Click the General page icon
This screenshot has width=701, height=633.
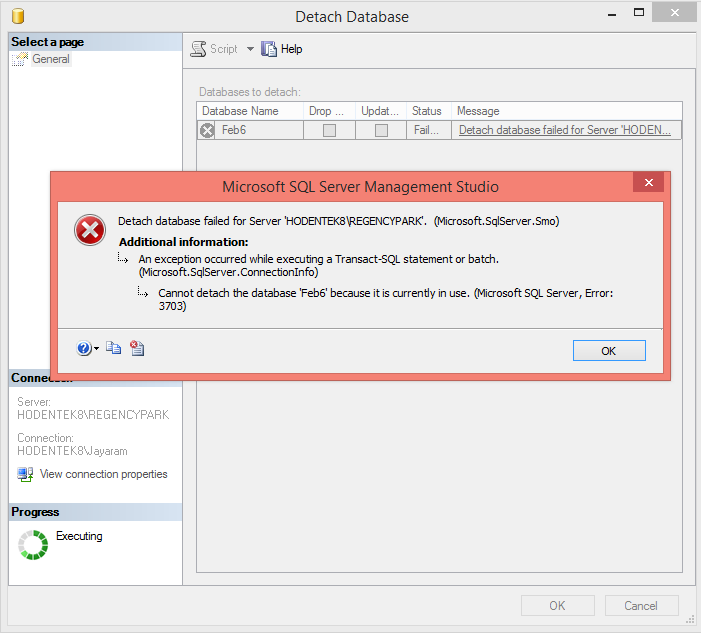(x=20, y=59)
